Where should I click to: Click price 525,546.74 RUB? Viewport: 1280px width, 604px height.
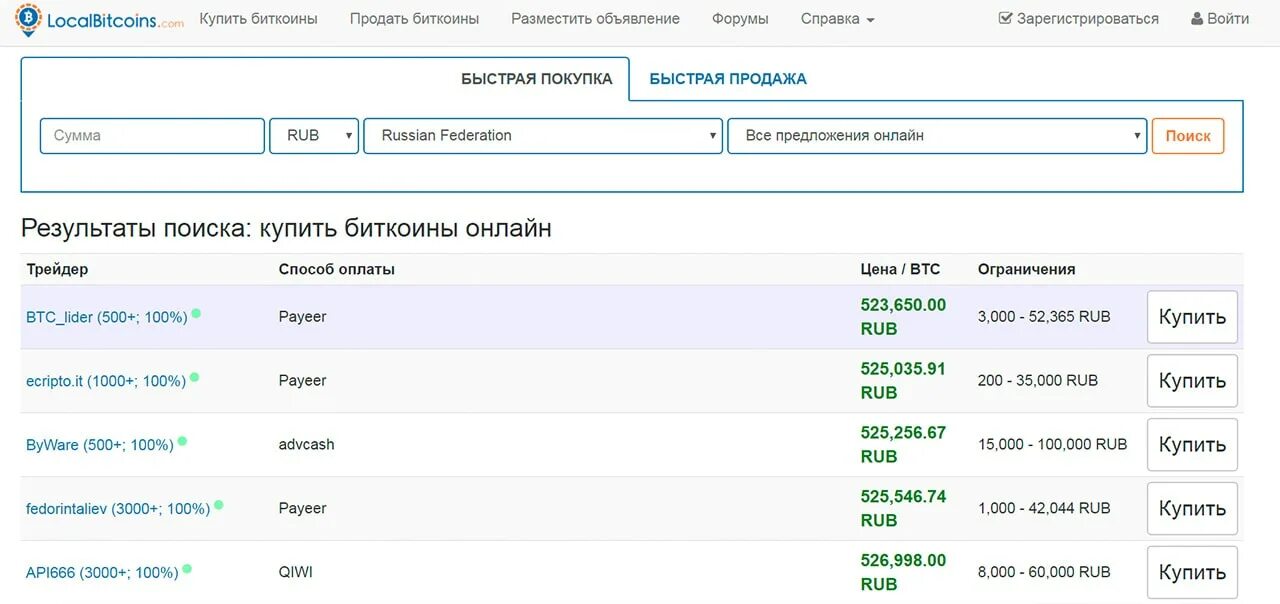click(903, 509)
